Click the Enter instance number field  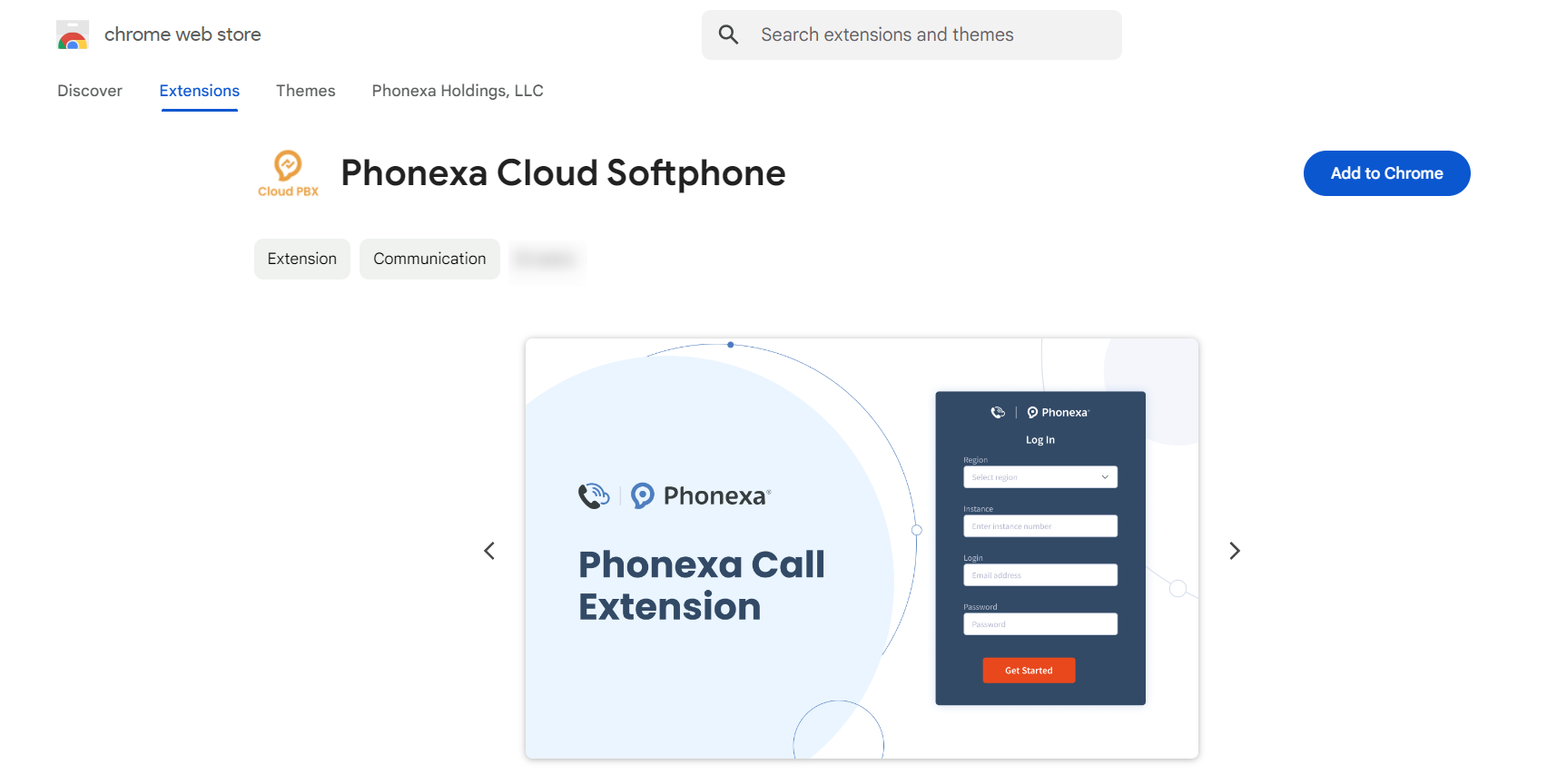pyautogui.click(x=1040, y=526)
